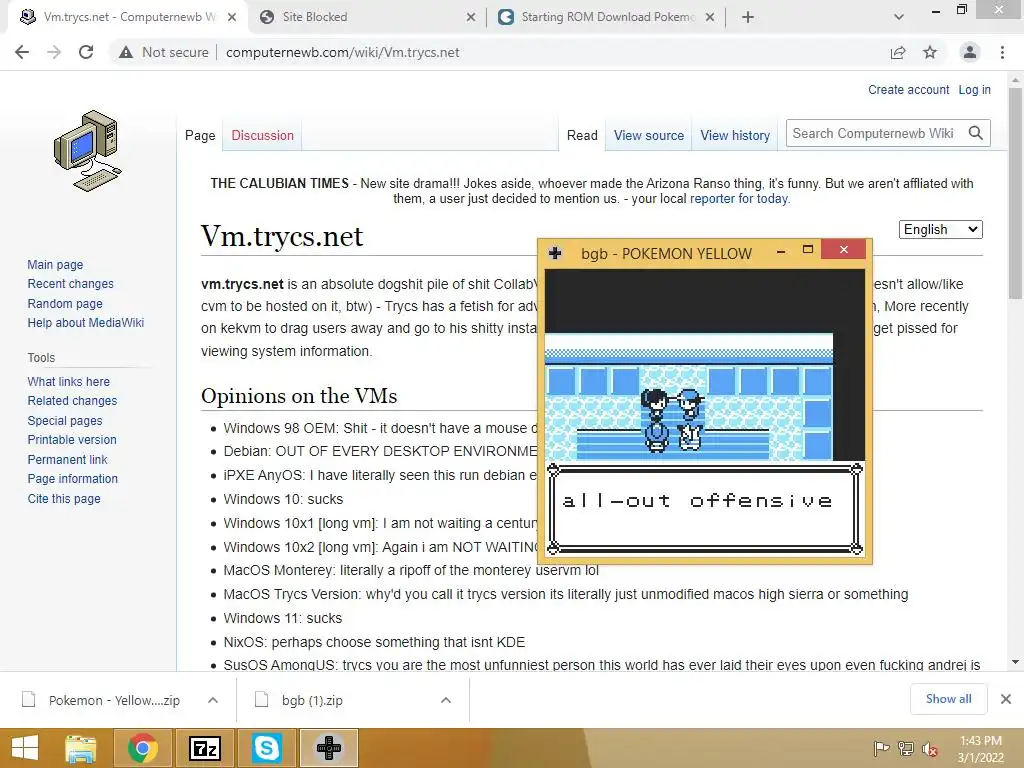Expand options for bgb (1).zip download
The width and height of the screenshot is (1024, 768).
coord(446,700)
